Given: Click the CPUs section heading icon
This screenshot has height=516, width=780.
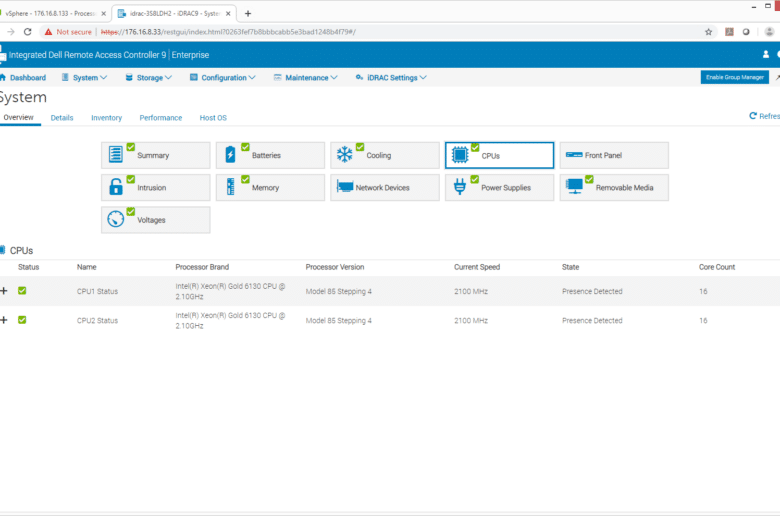Looking at the screenshot, I should tap(2, 250).
